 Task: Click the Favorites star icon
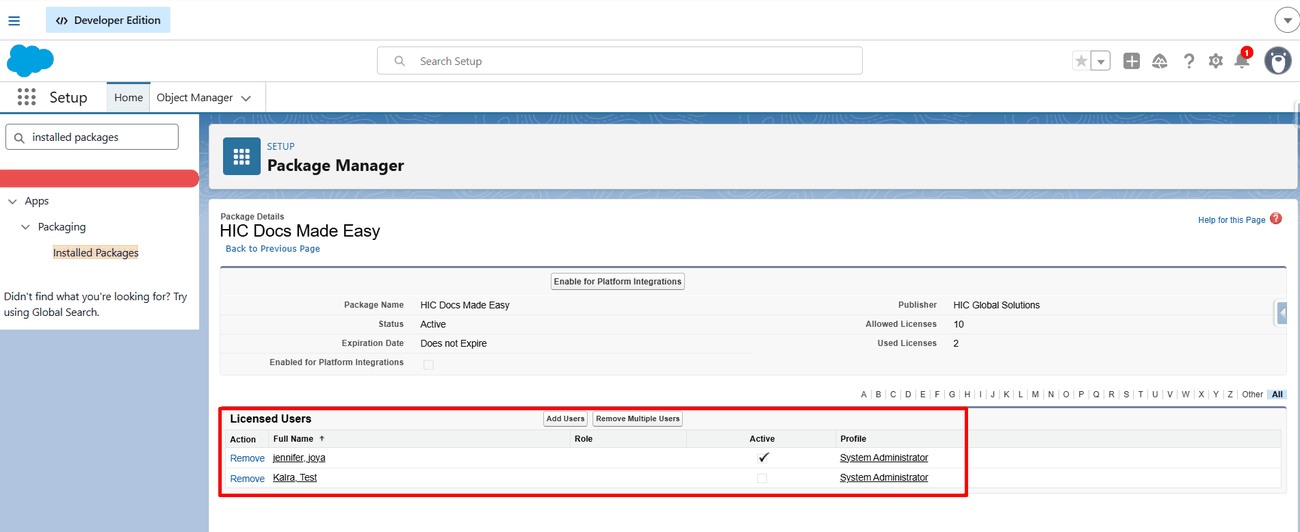[1081, 61]
